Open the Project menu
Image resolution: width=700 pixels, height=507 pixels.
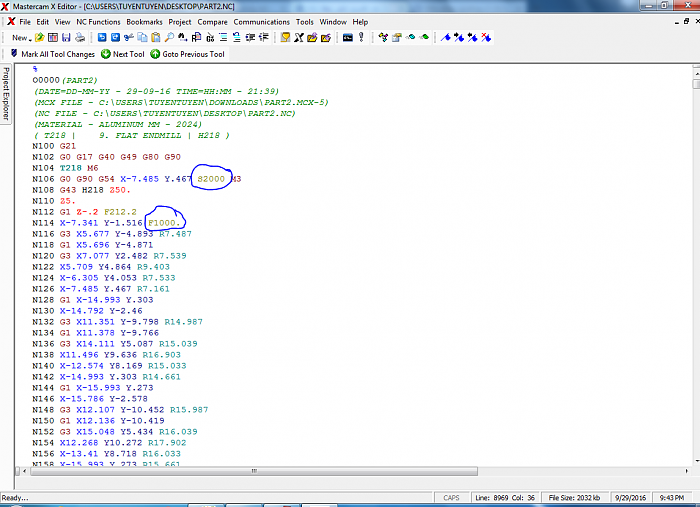click(x=179, y=22)
